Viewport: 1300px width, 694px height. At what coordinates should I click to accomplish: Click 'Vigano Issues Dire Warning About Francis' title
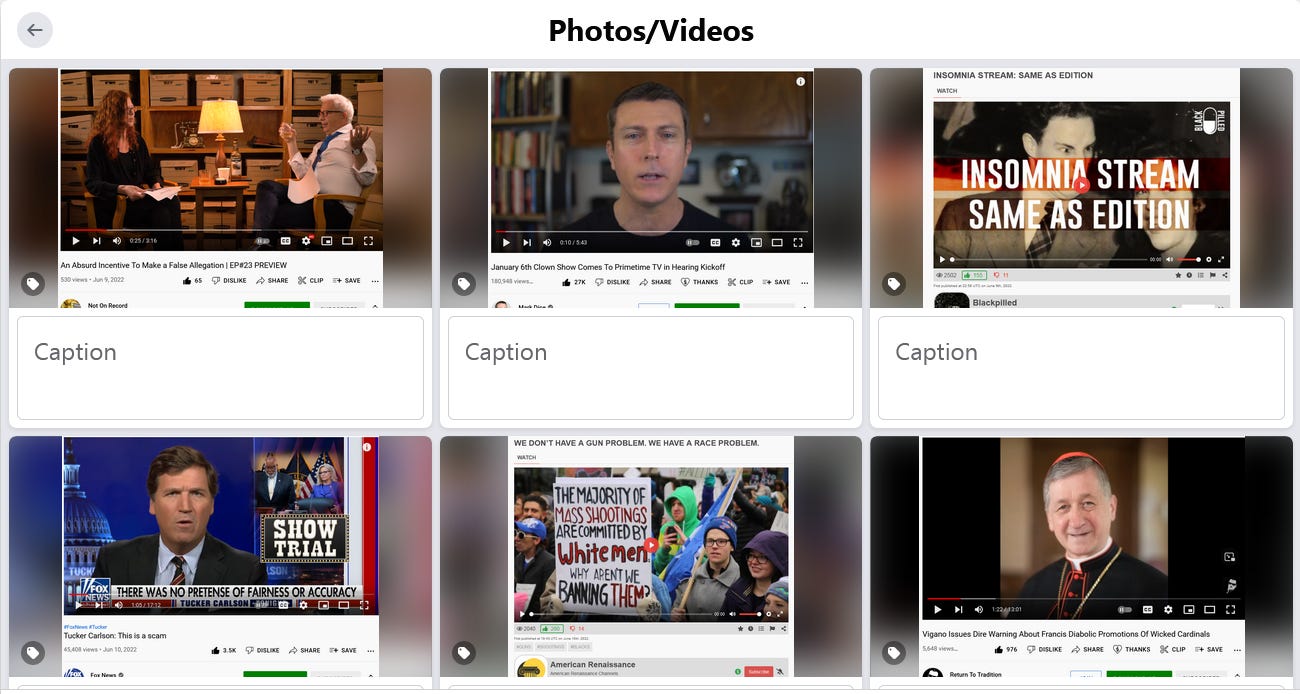[x=1066, y=634]
